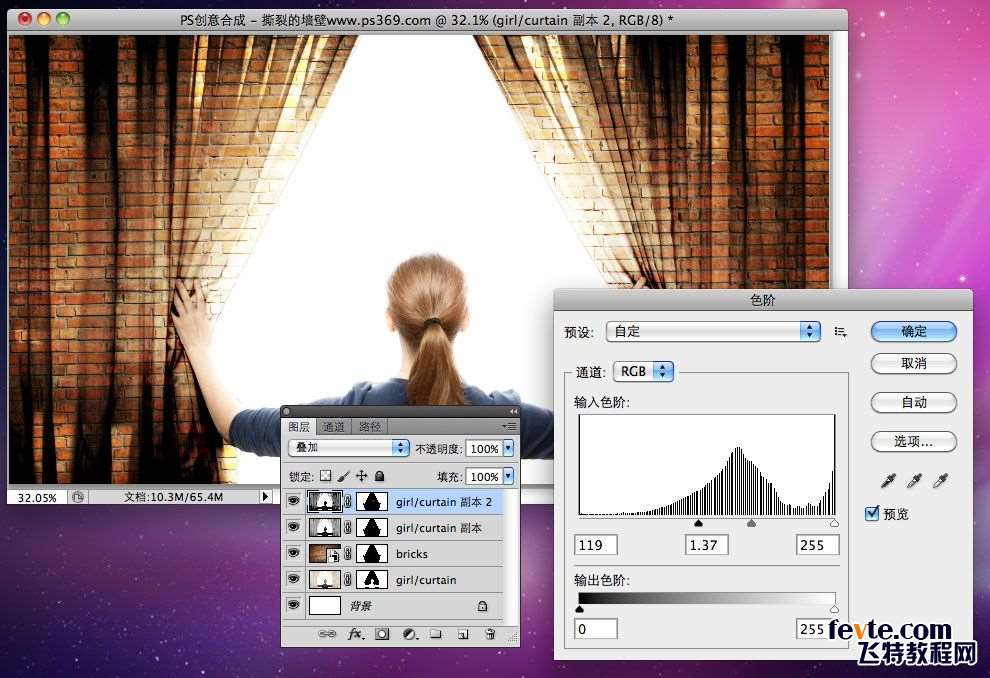The width and height of the screenshot is (990, 678).
Task: Click the 确定 button
Action: click(914, 331)
